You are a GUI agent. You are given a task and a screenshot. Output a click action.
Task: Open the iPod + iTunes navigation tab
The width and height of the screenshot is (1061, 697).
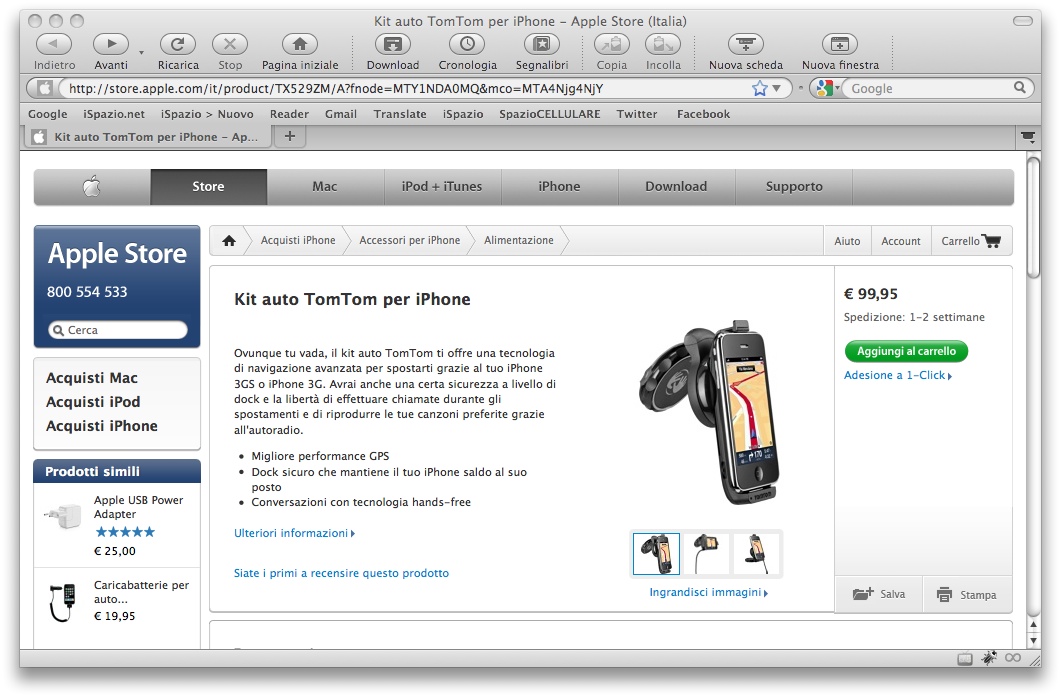pyautogui.click(x=442, y=187)
